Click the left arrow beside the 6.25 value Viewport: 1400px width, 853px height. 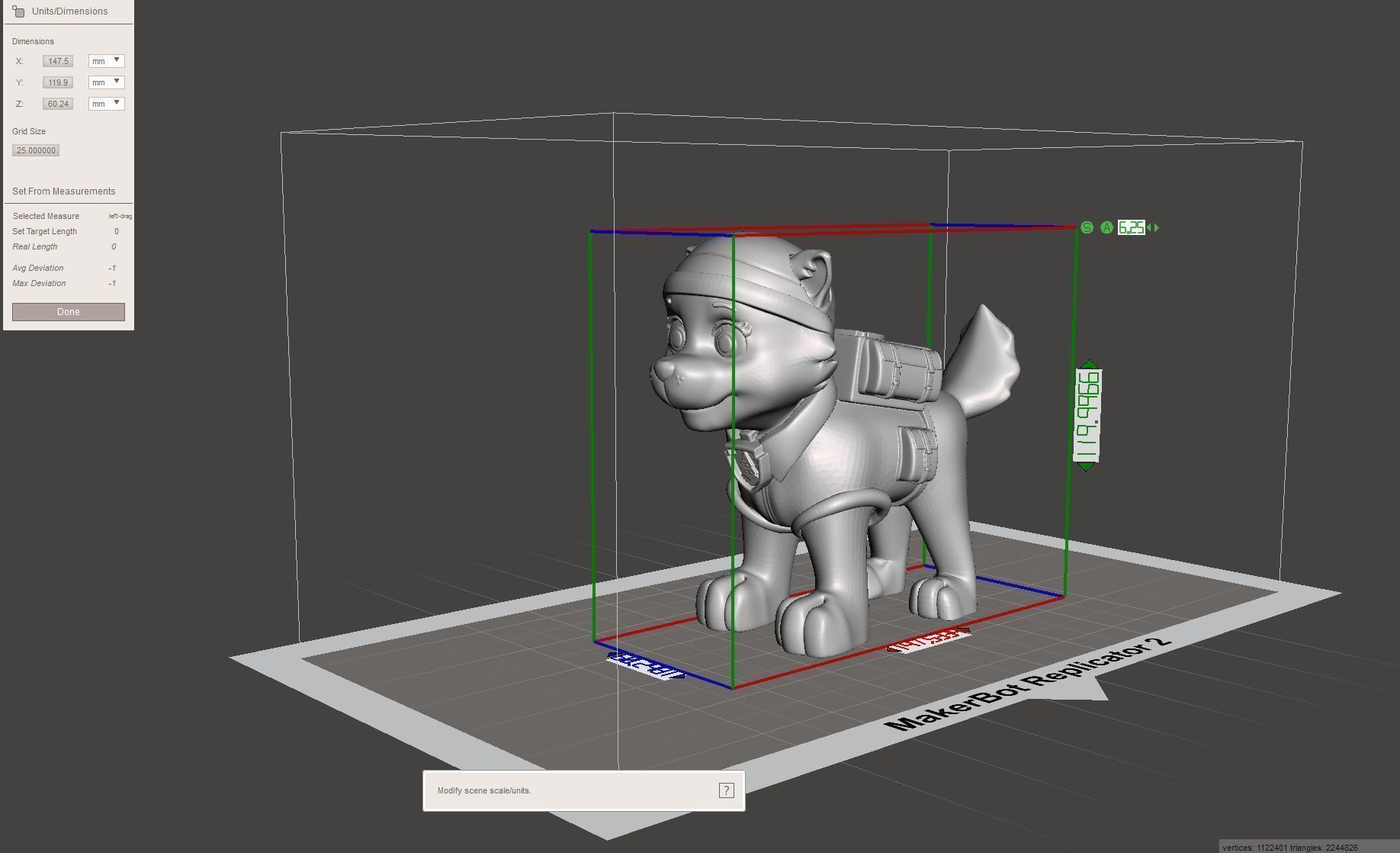click(1149, 227)
